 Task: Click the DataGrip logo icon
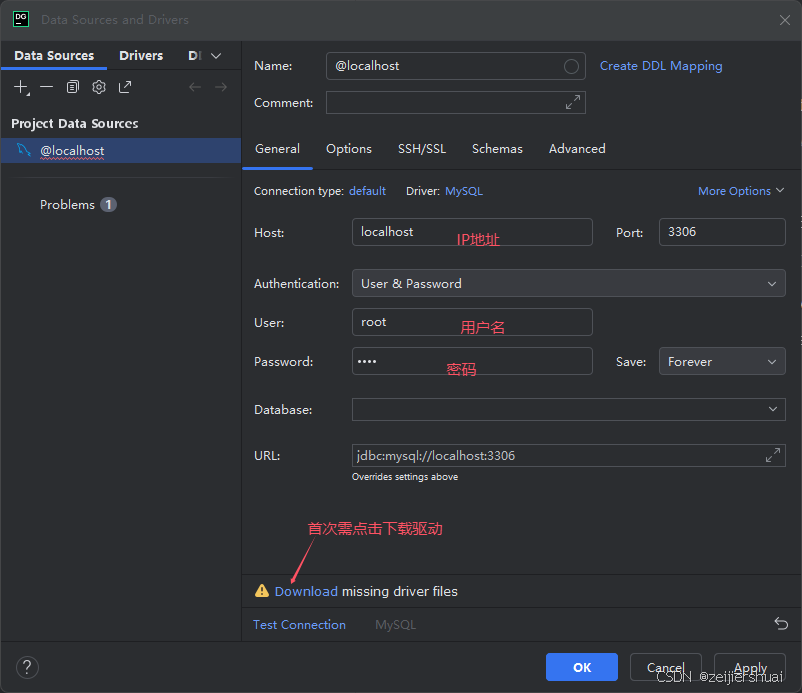point(21,19)
